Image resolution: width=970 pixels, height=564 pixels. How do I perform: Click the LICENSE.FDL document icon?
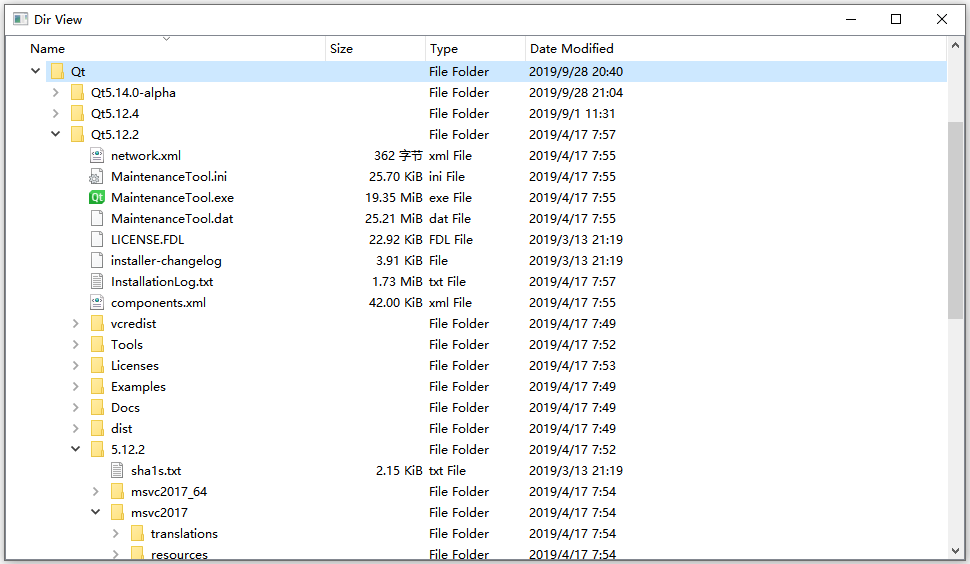pyautogui.click(x=97, y=239)
